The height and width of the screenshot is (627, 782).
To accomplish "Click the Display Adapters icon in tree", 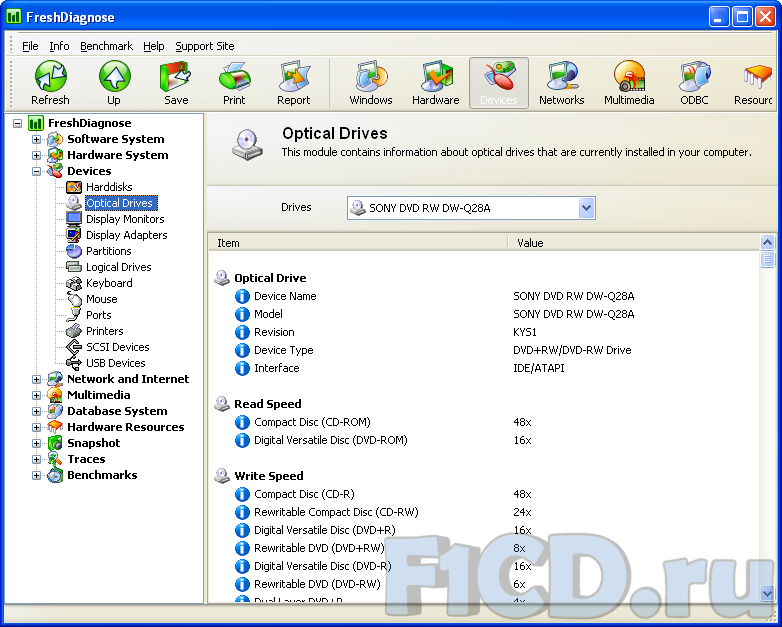I will tap(74, 235).
